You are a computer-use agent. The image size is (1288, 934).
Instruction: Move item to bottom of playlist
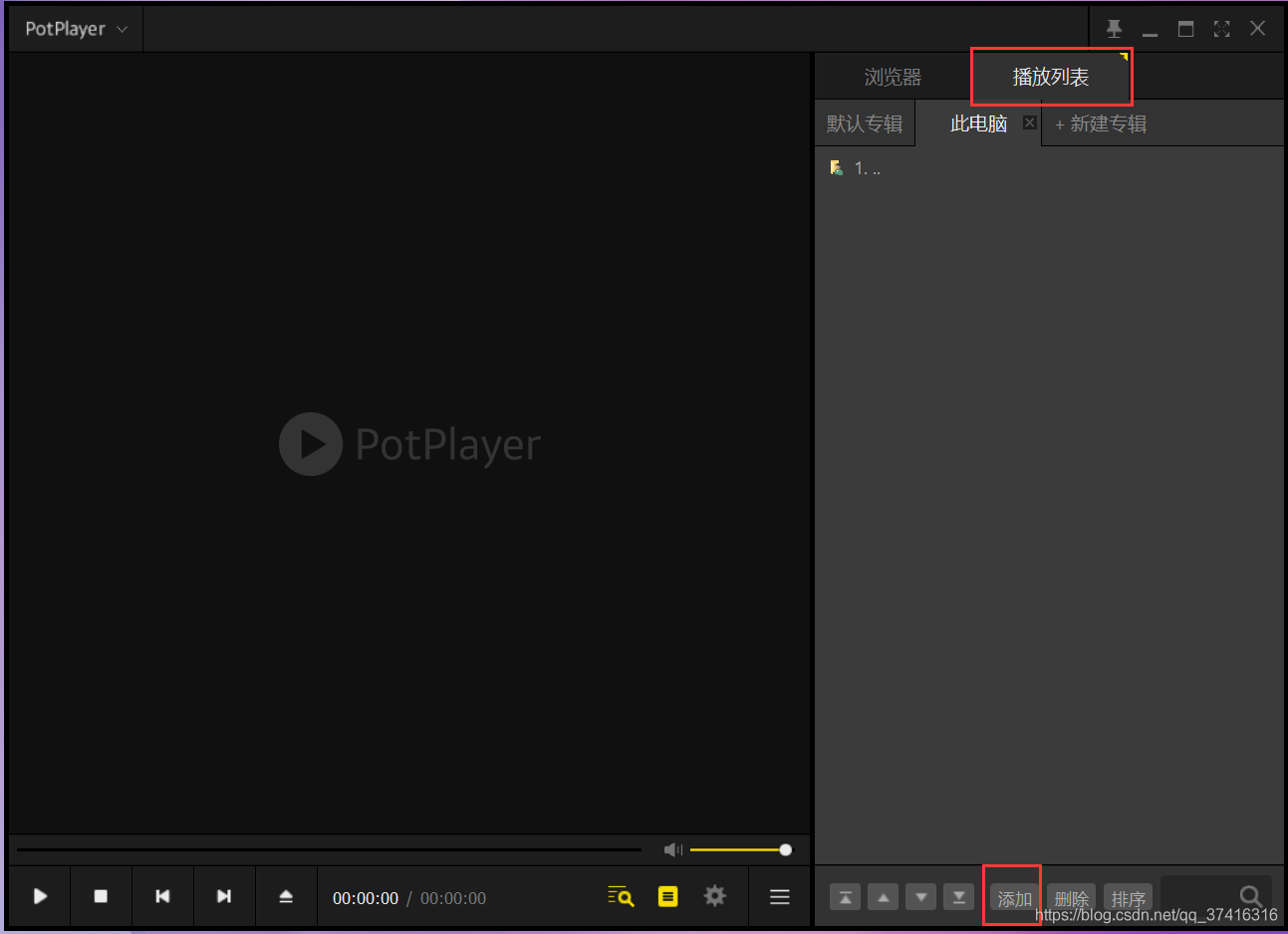[958, 897]
